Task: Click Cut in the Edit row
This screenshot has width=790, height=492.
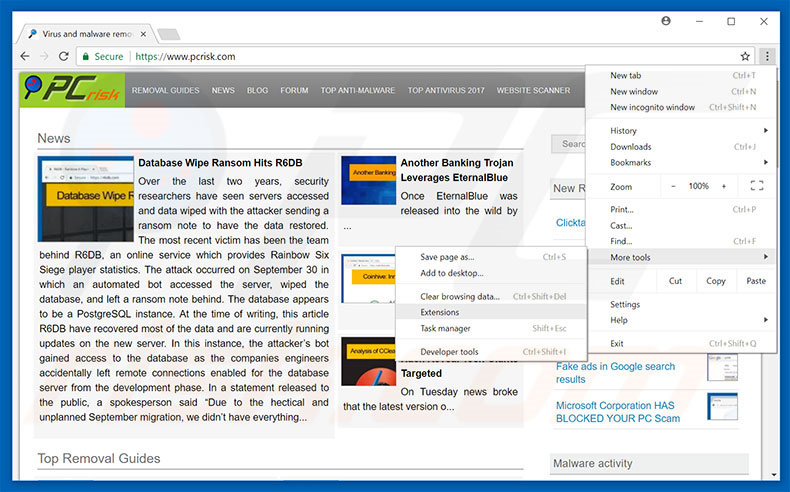Action: (675, 281)
